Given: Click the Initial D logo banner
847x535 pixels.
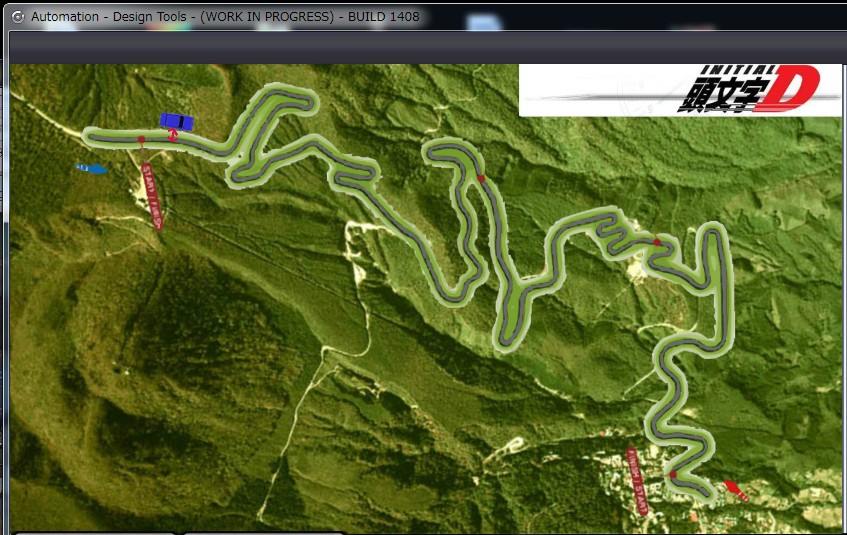Looking at the screenshot, I should 680,90.
